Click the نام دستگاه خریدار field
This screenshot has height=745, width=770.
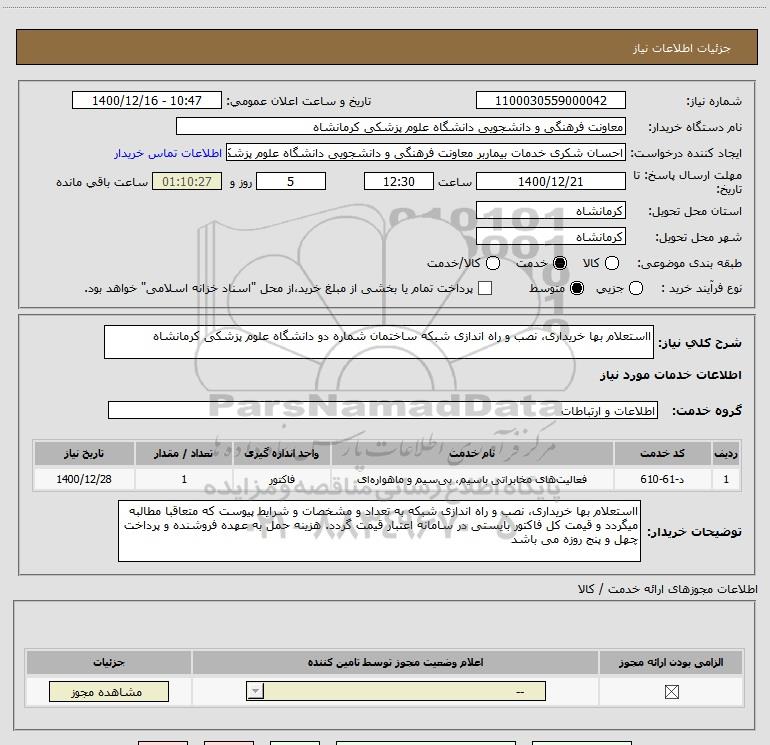click(x=401, y=127)
